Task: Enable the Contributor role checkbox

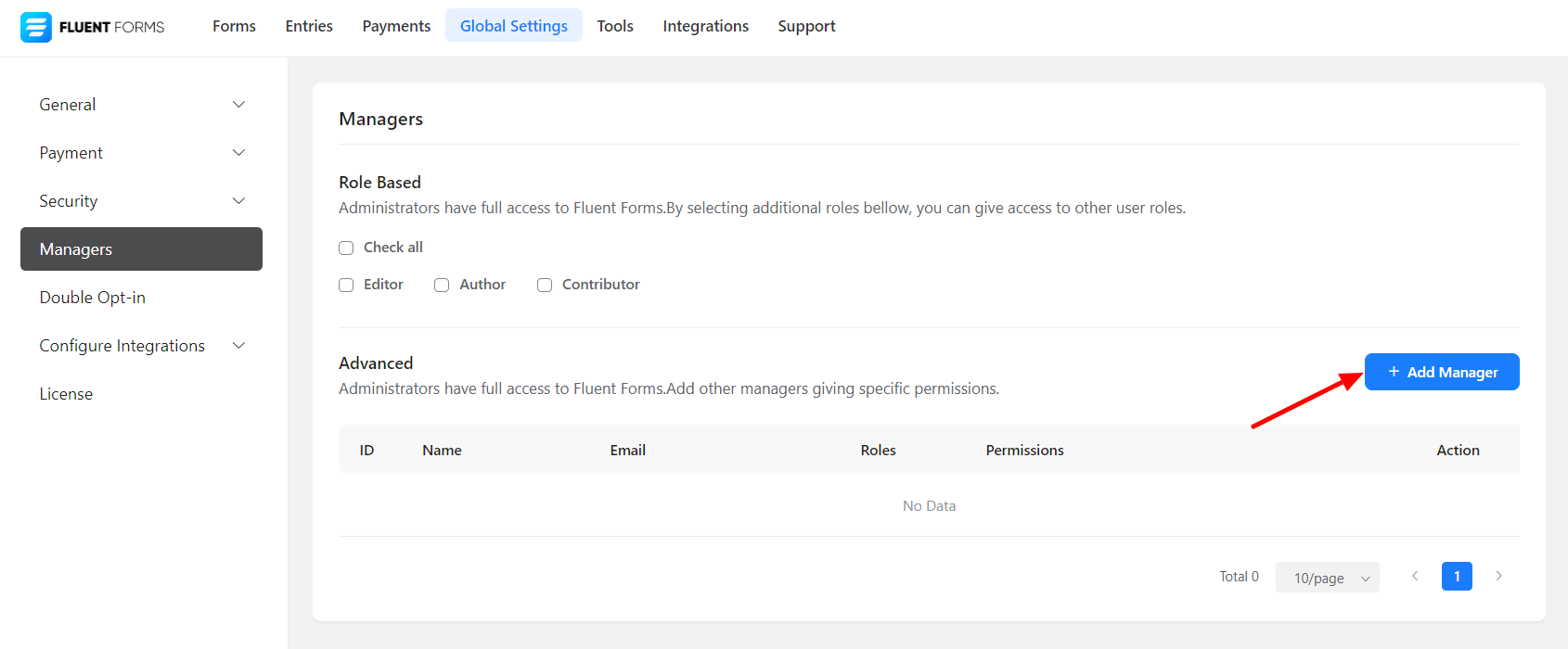Action: tap(545, 285)
